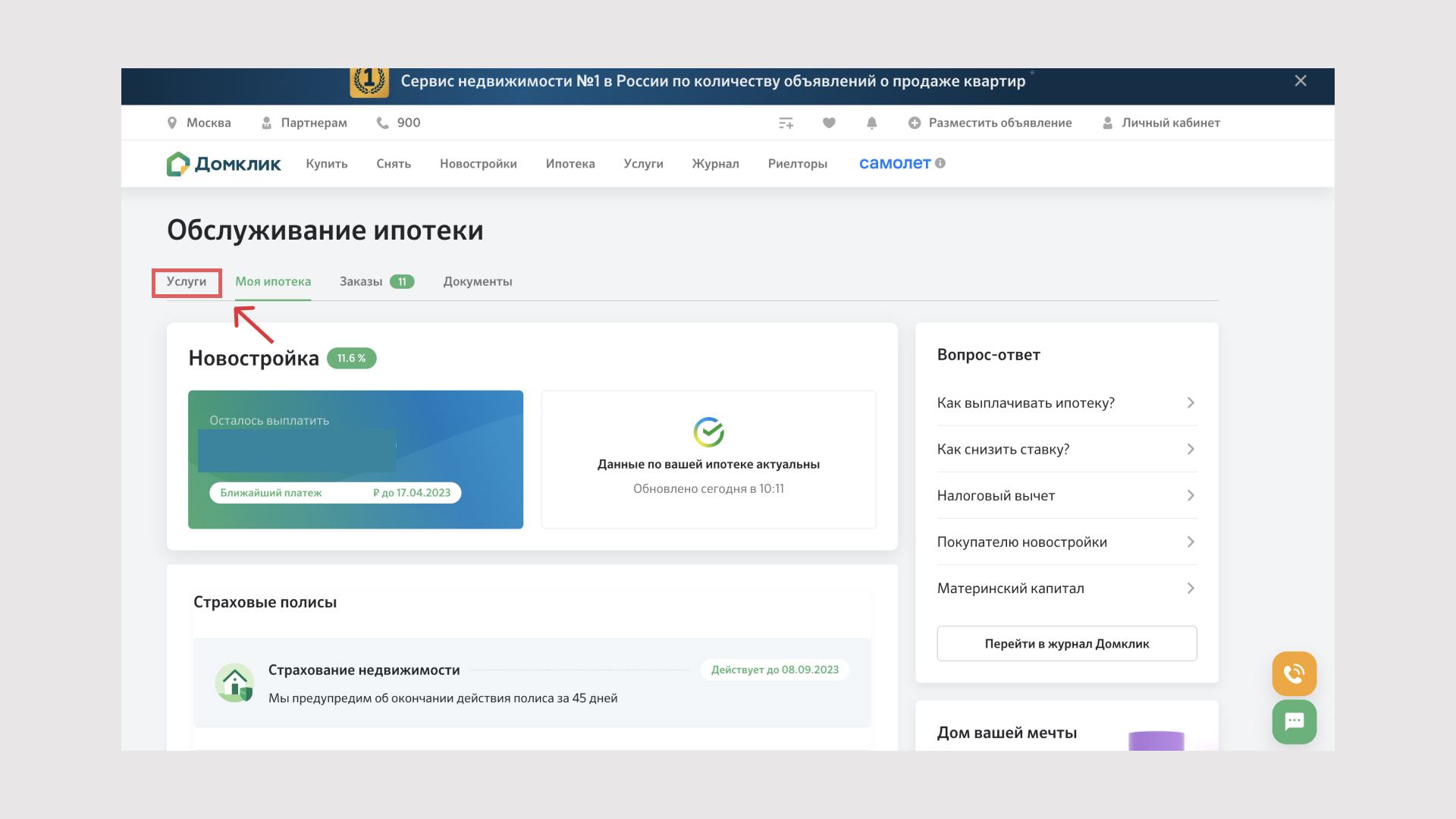Click the 11 badge on Заказы
Viewport: 1456px width, 819px height.
[x=402, y=281]
